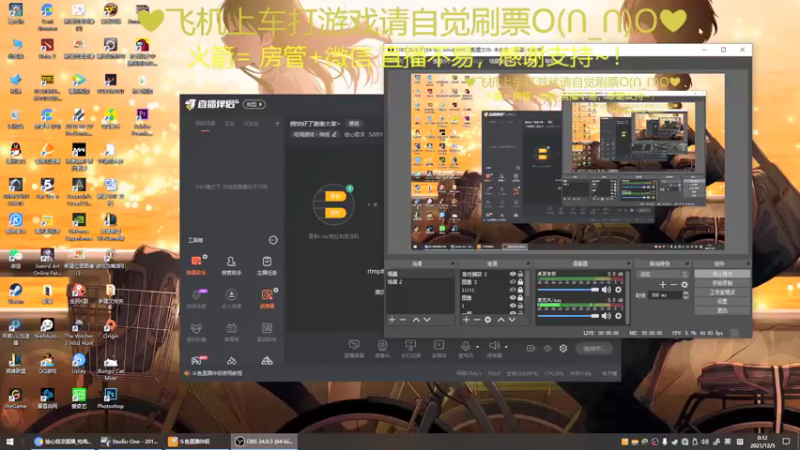Select the third scenes tab in 直播伴侣
The width and height of the screenshot is (800, 450).
pos(251,123)
